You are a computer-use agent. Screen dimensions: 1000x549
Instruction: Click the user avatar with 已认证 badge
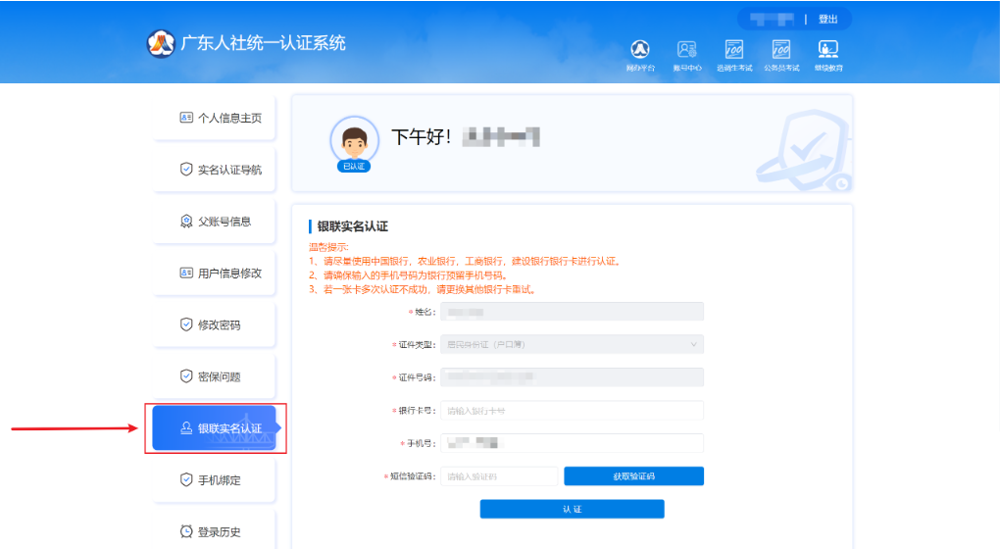pyautogui.click(x=355, y=143)
